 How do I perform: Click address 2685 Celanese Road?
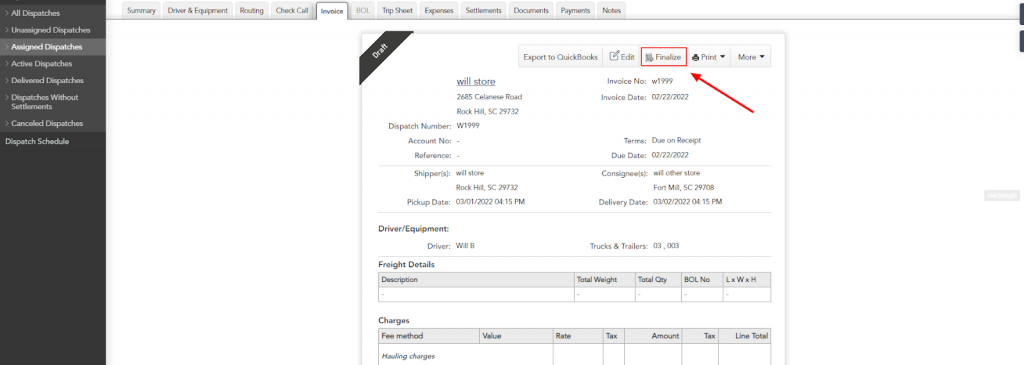click(x=489, y=97)
